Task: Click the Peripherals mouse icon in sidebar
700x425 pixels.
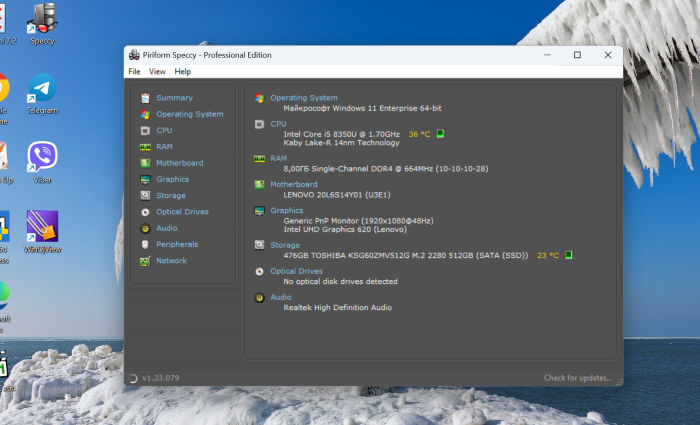Action: [145, 245]
